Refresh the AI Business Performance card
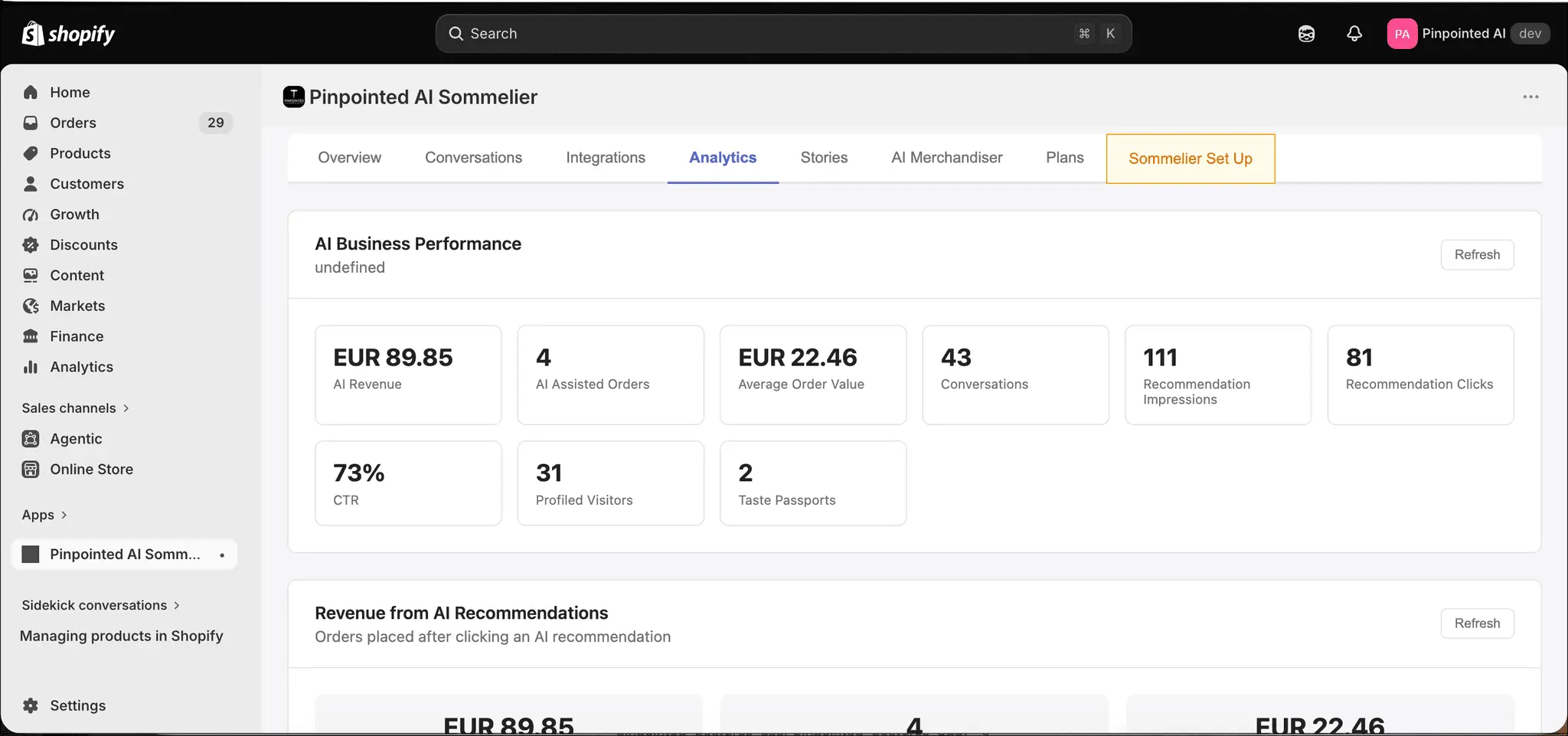 point(1477,255)
